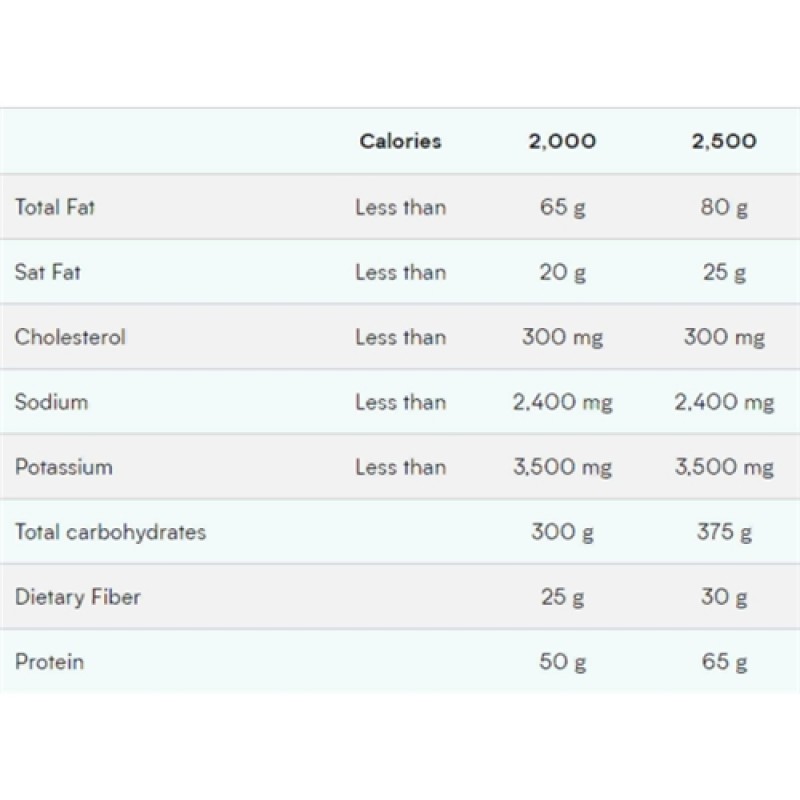This screenshot has width=800, height=800.
Task: Click Cholesterol's 300 mg value under 2,000
Action: [x=562, y=337]
